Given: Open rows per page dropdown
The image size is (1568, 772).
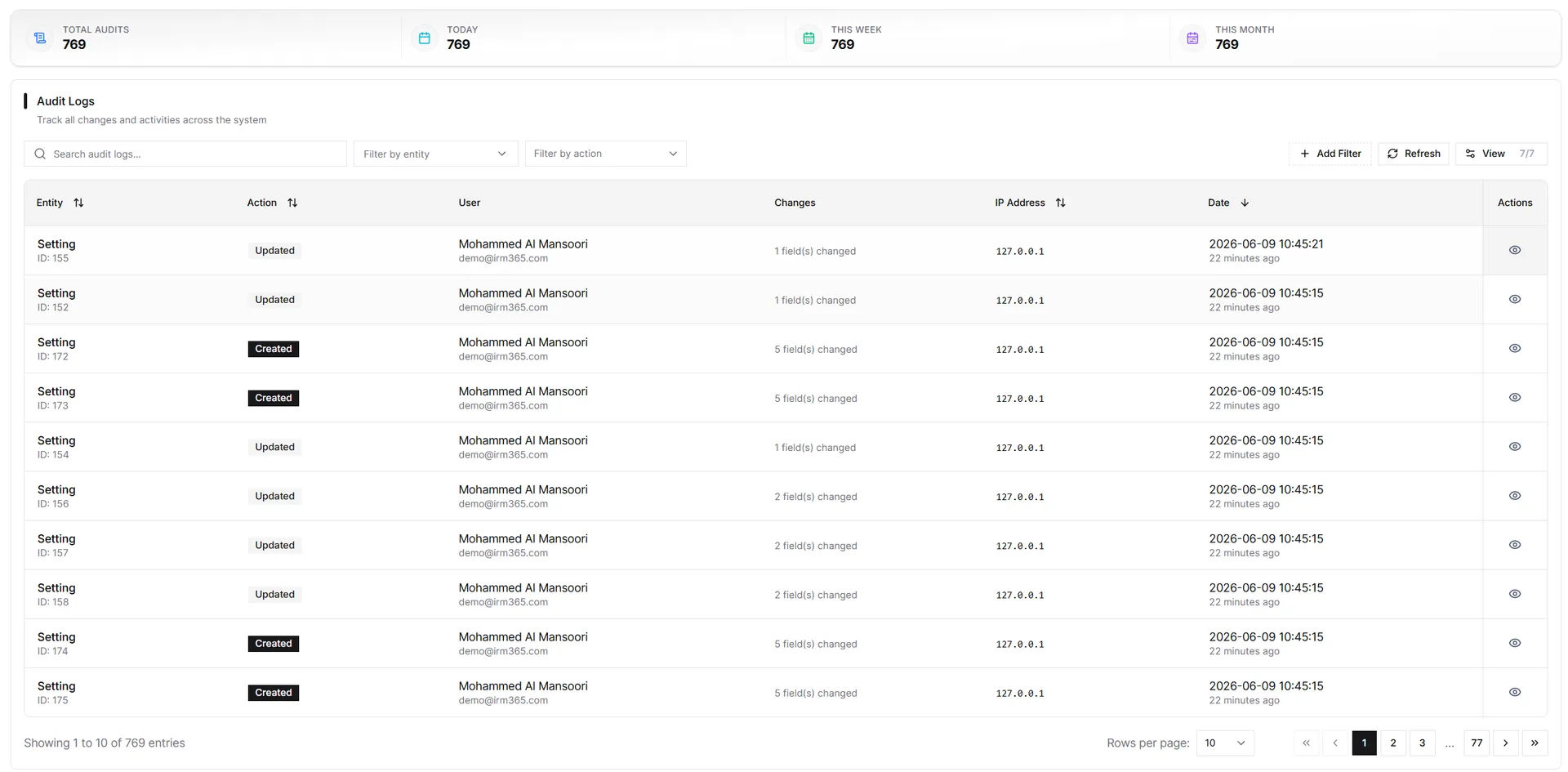Looking at the screenshot, I should pyautogui.click(x=1225, y=743).
